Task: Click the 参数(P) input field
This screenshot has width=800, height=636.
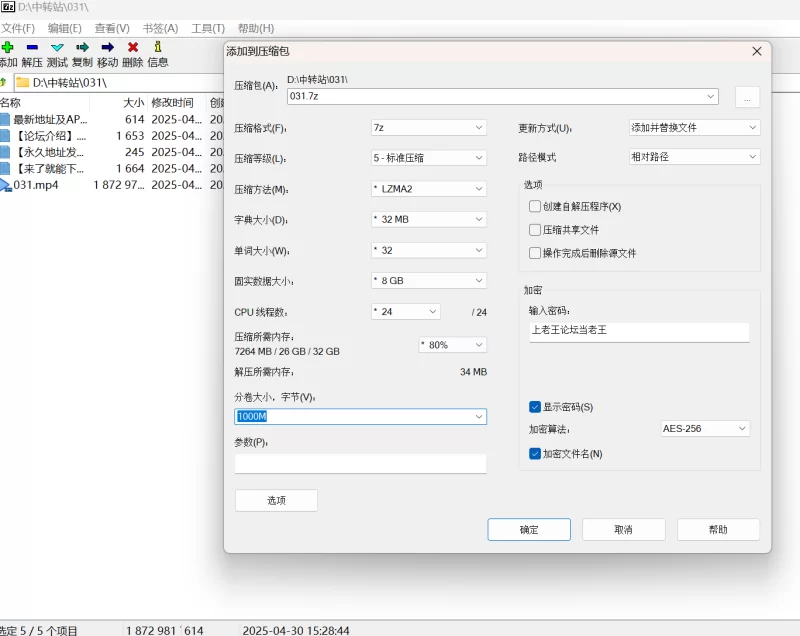Action: pyautogui.click(x=360, y=463)
